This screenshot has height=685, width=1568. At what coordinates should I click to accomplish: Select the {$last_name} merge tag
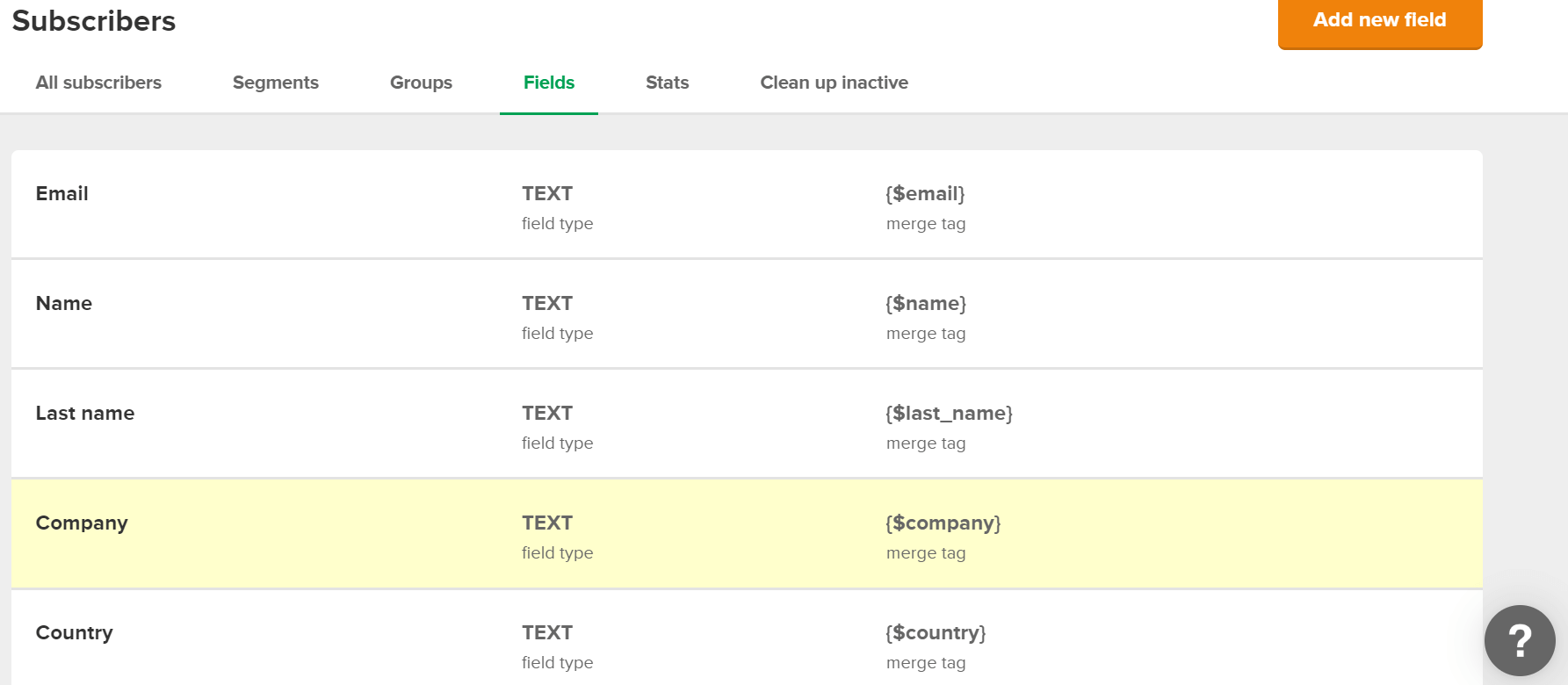[950, 413]
